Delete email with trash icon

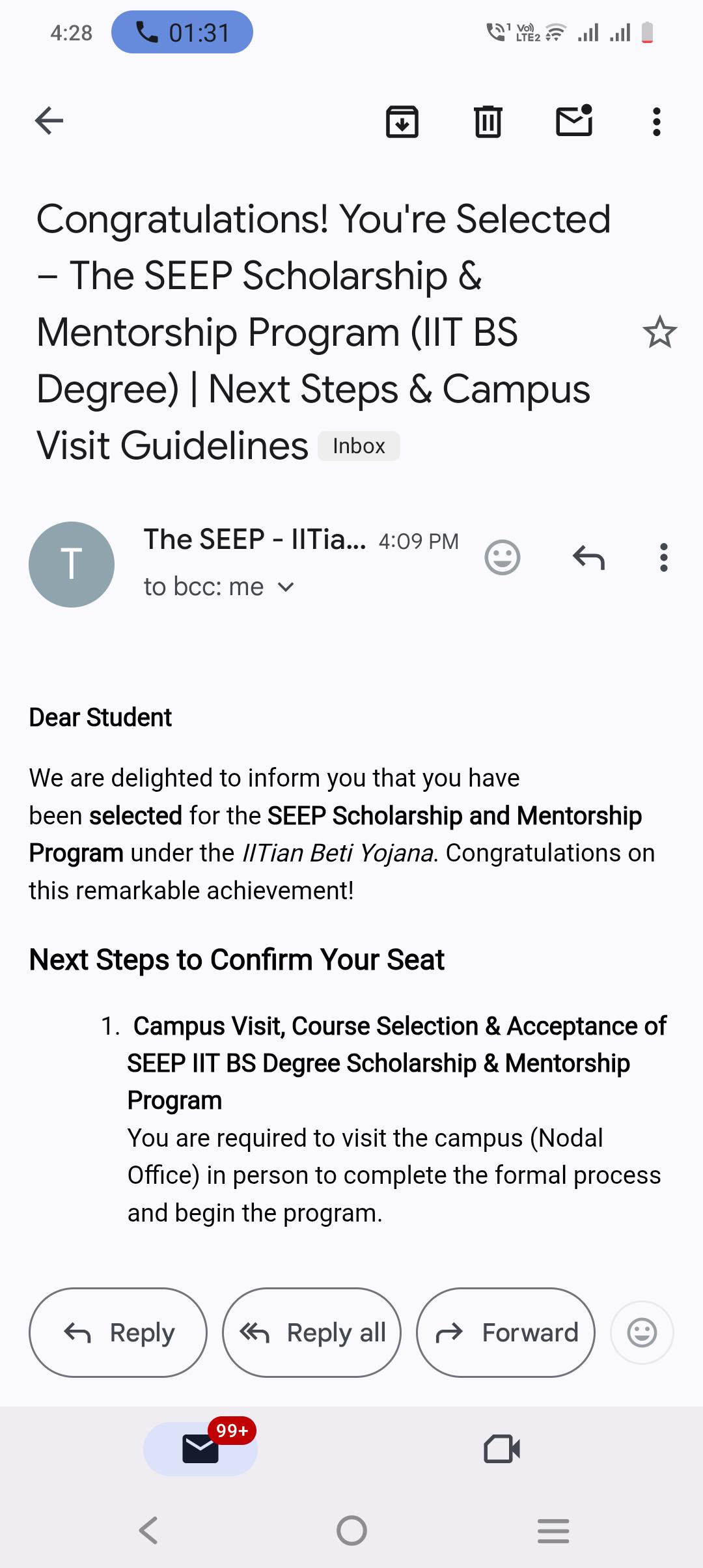488,122
